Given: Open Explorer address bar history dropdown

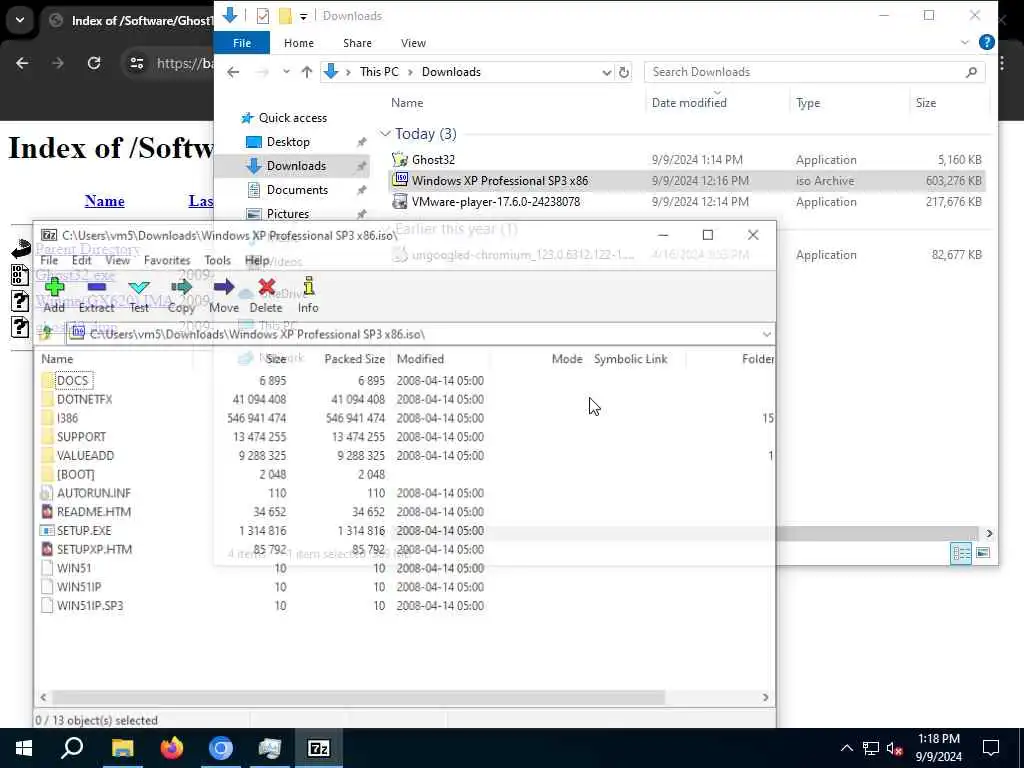Looking at the screenshot, I should click(607, 72).
